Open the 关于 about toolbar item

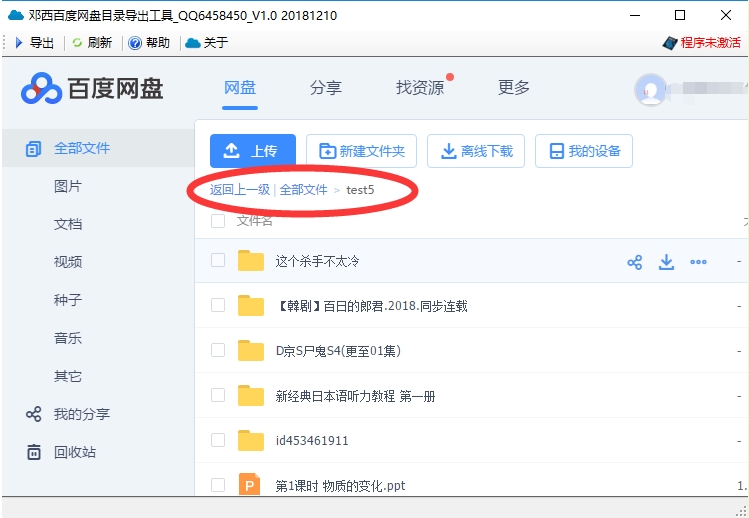point(207,43)
